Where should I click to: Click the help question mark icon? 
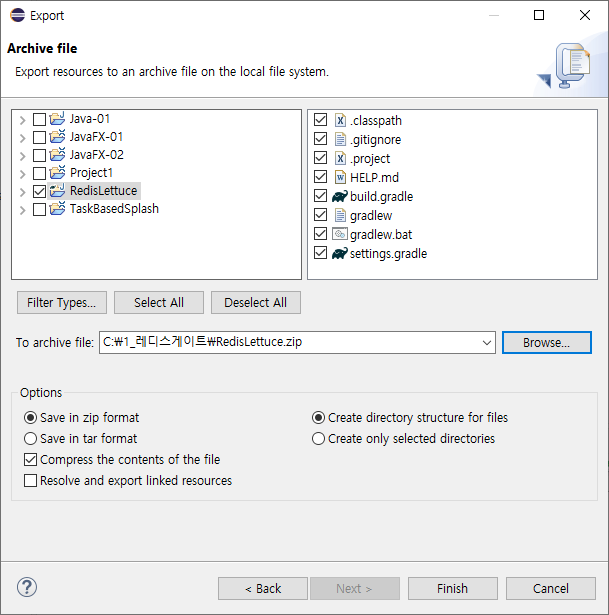click(x=28, y=588)
